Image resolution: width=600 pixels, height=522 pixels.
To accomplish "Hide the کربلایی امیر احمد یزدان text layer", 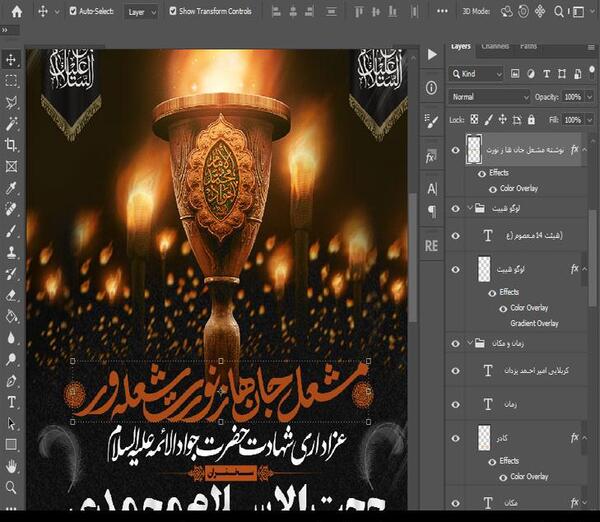I will (x=455, y=371).
